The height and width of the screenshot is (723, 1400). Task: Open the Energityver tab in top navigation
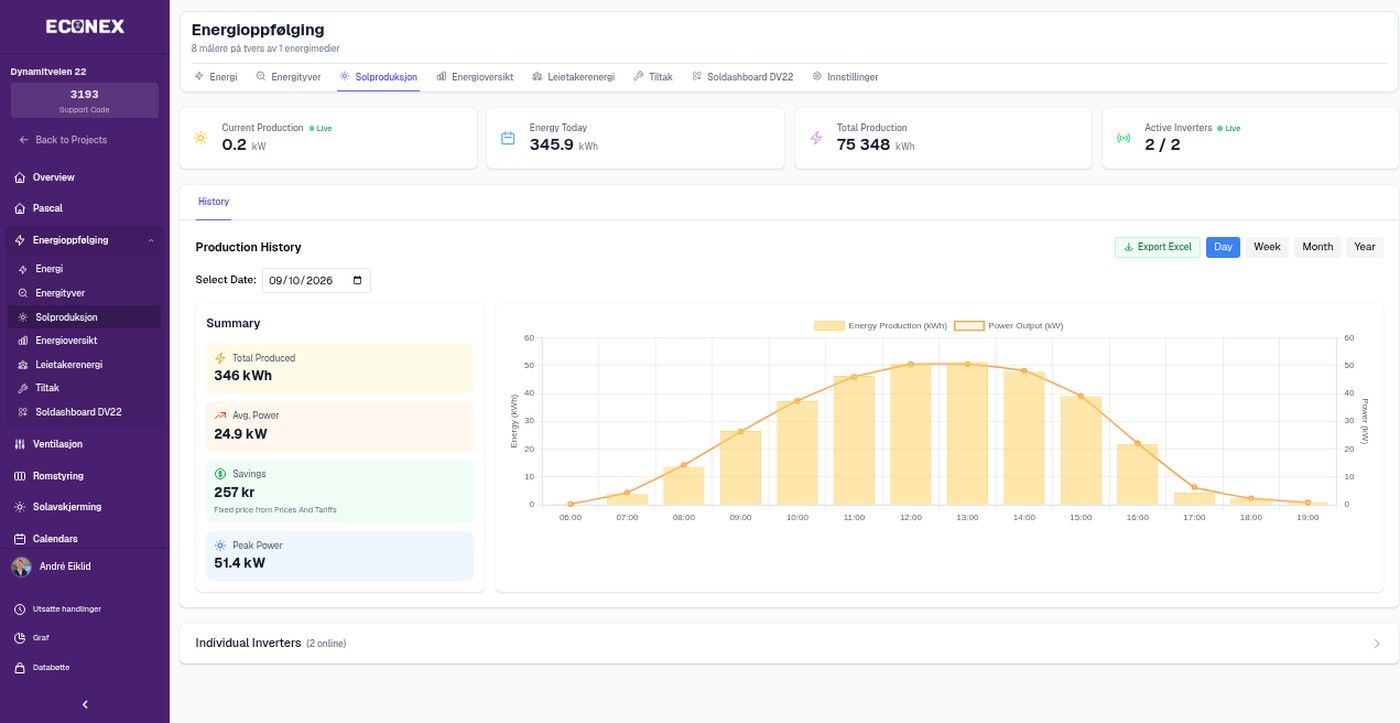point(288,77)
